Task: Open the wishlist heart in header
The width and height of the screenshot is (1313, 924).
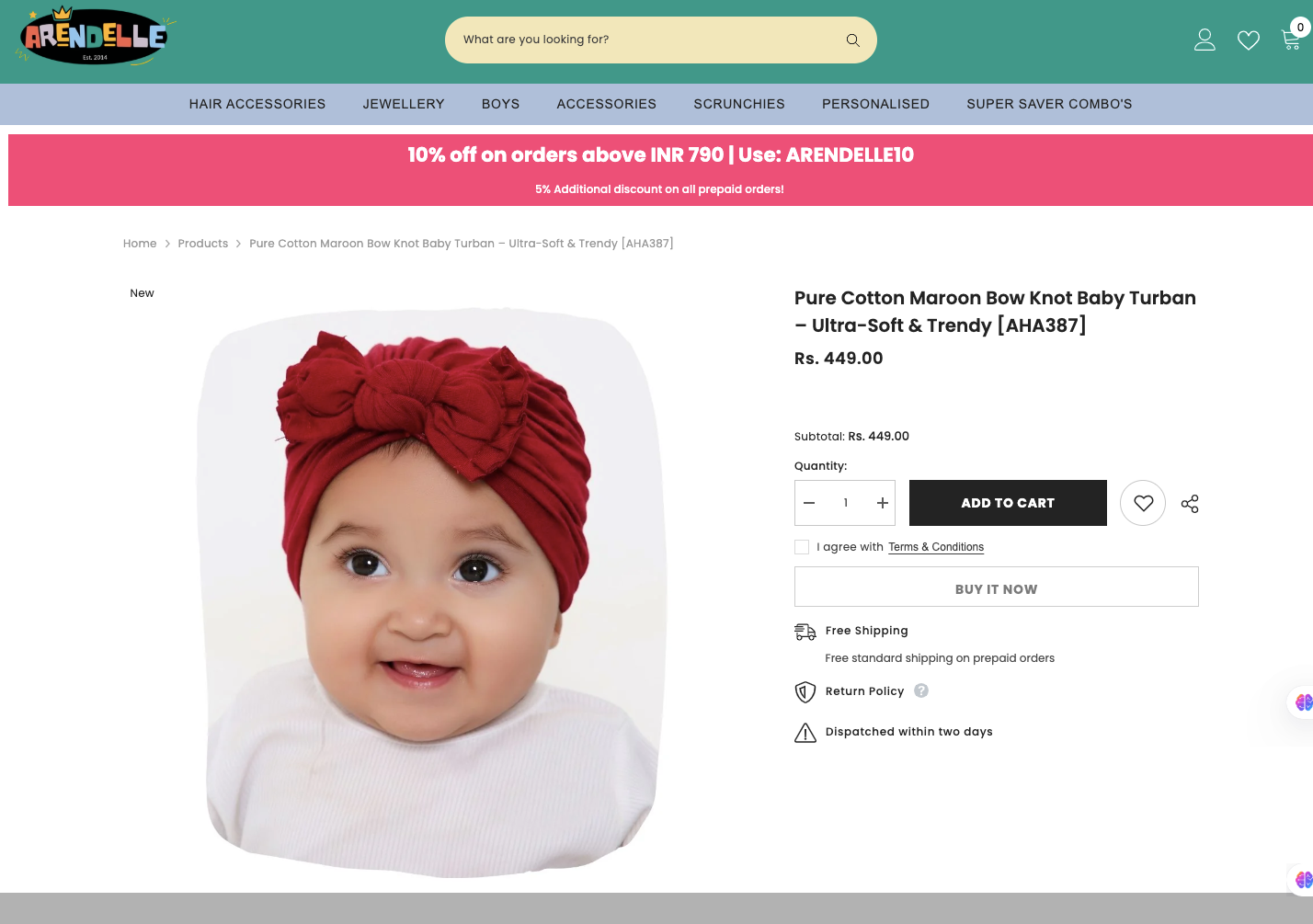Action: [x=1248, y=40]
